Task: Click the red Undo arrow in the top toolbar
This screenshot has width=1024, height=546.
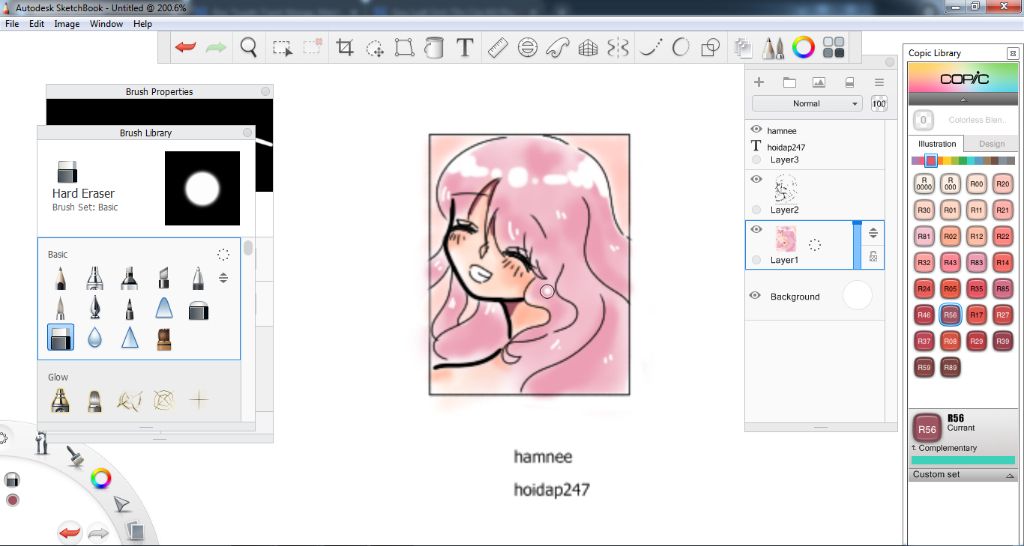Action: pyautogui.click(x=185, y=47)
